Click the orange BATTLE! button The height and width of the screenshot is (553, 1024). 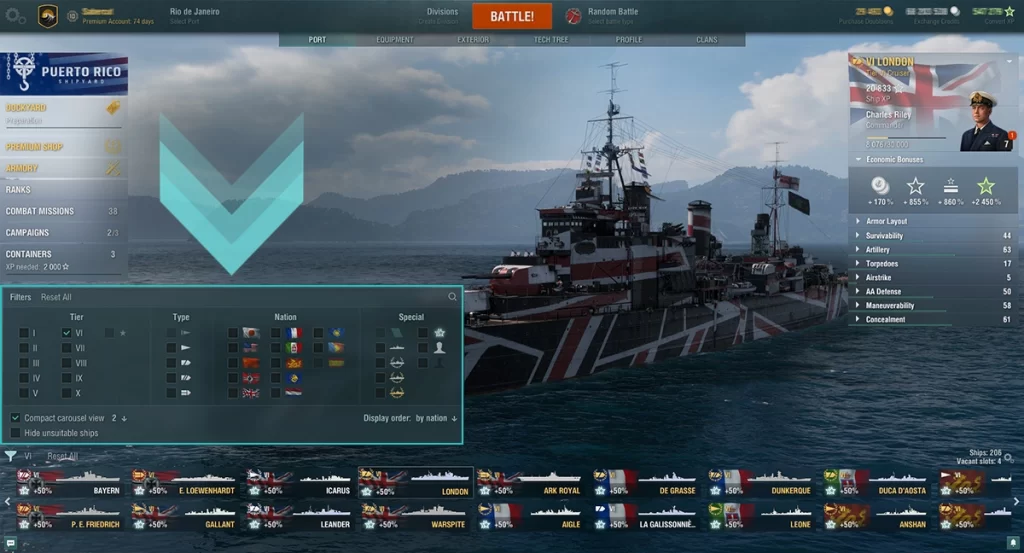pyautogui.click(x=512, y=16)
